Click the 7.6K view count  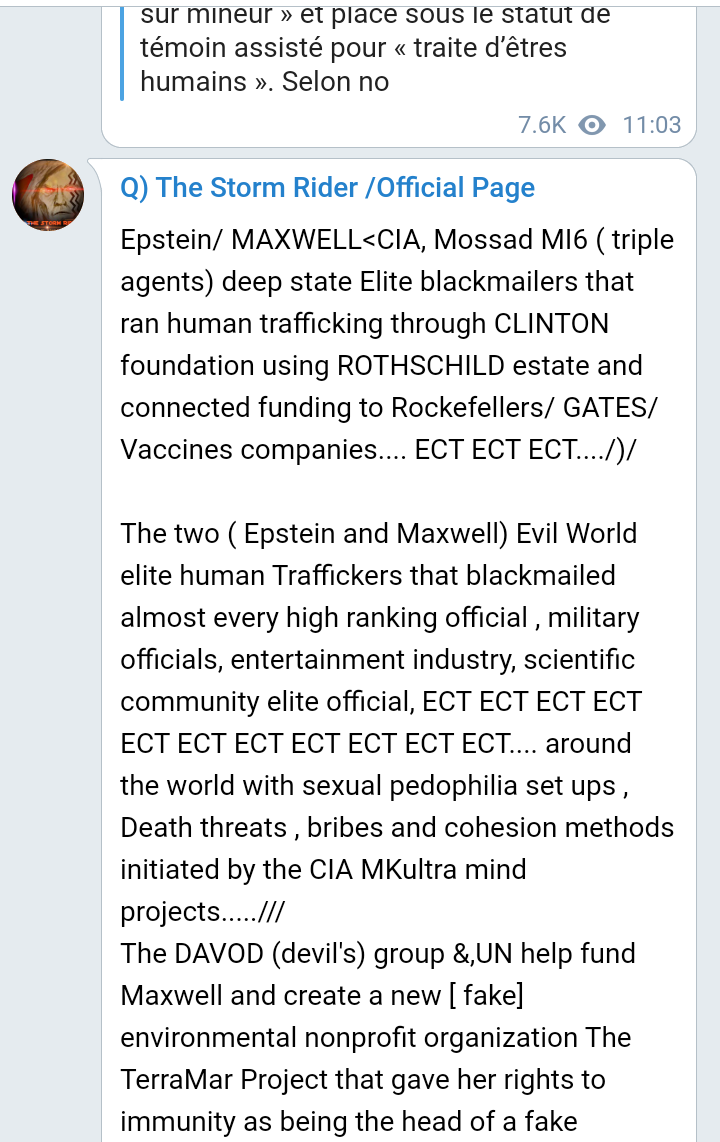[x=542, y=125]
